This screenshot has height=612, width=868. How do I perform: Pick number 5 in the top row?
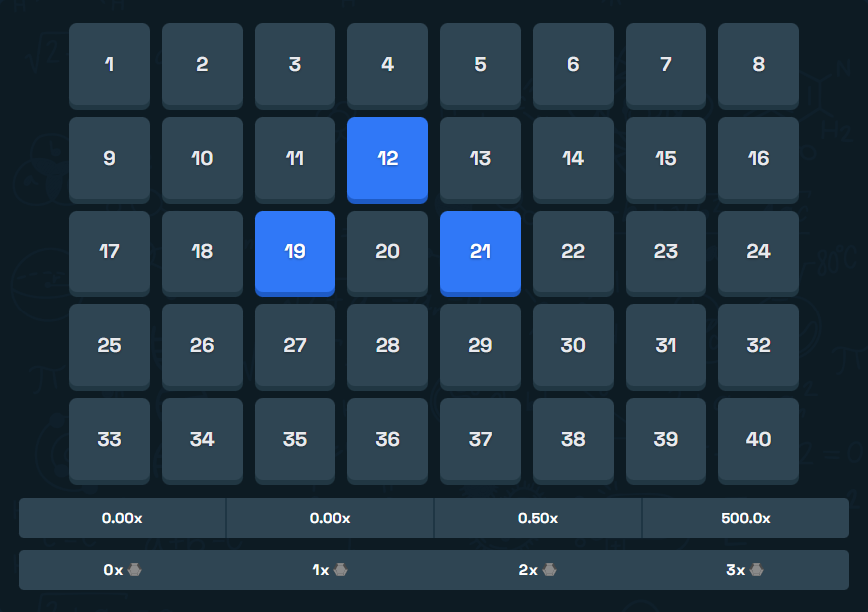tap(480, 66)
